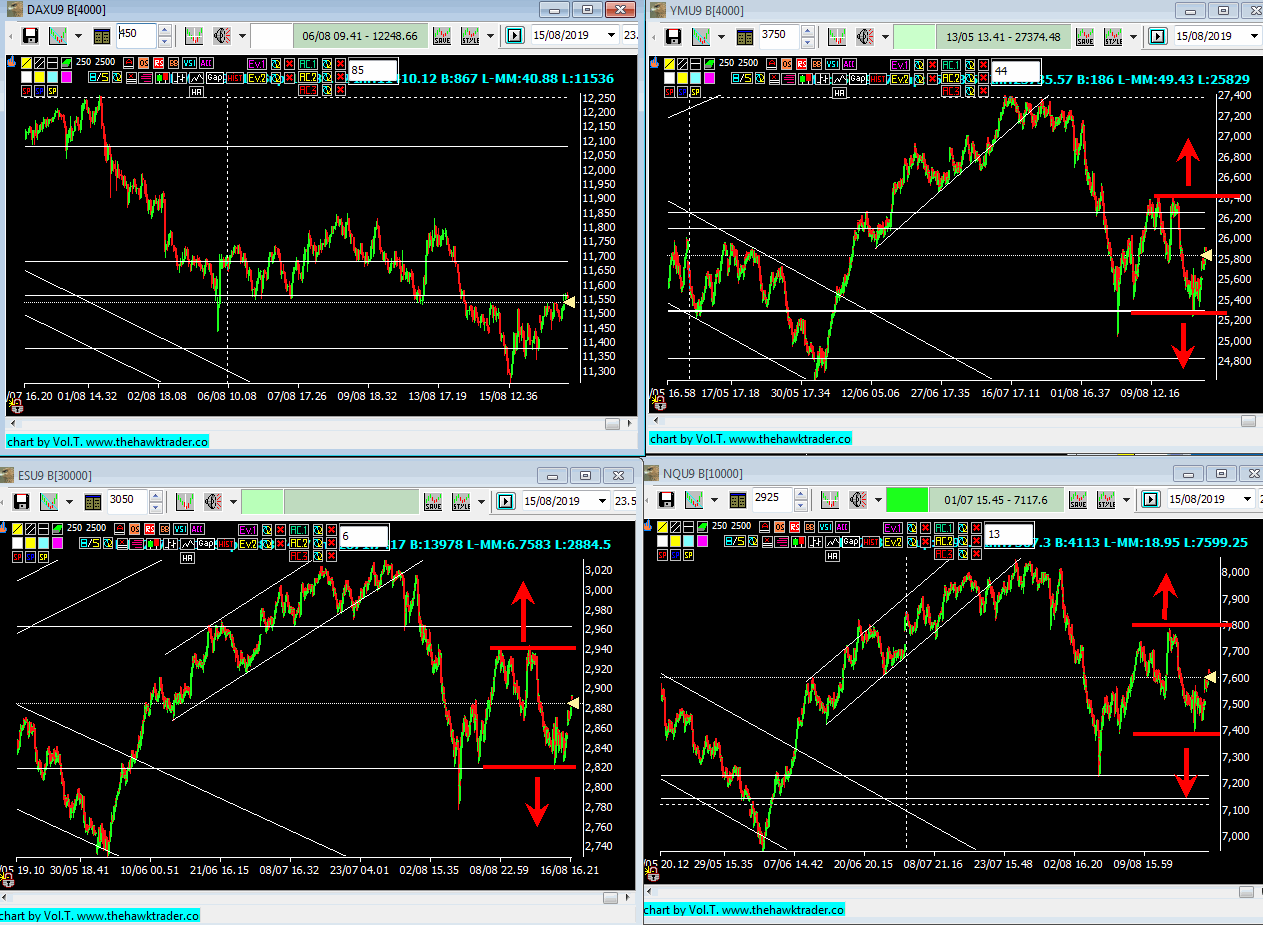Toggle the ACC indicator in DAXU9 chart

point(208,63)
